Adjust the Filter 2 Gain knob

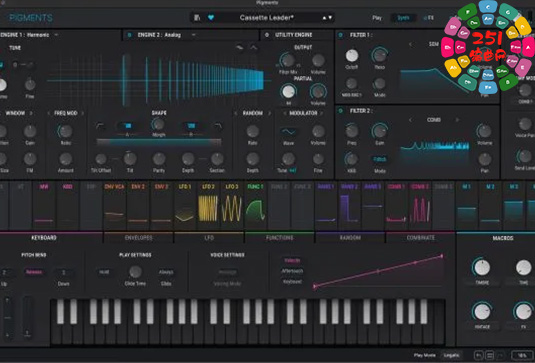[x=379, y=131]
